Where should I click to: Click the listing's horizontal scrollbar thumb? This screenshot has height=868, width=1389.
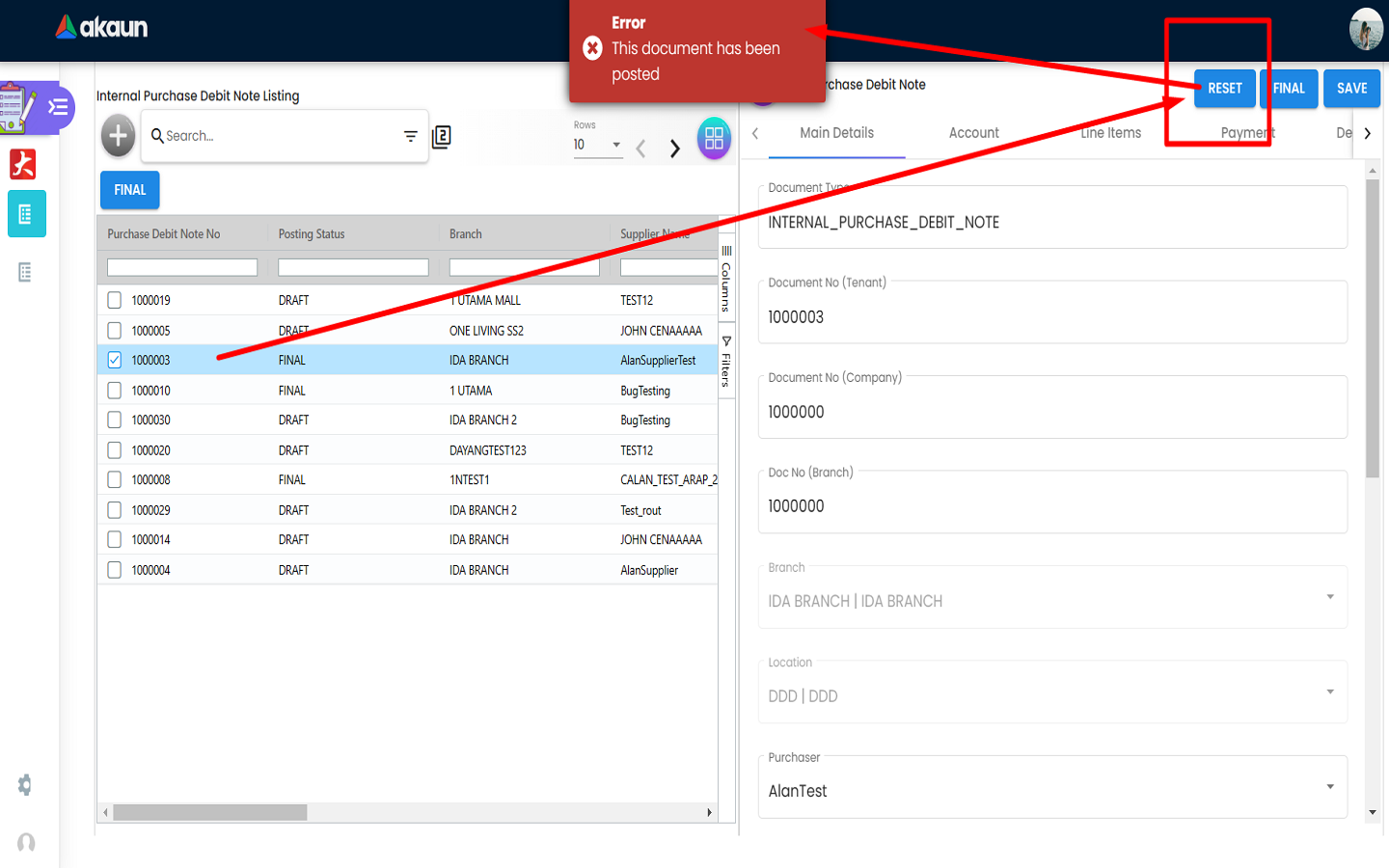pos(209,813)
